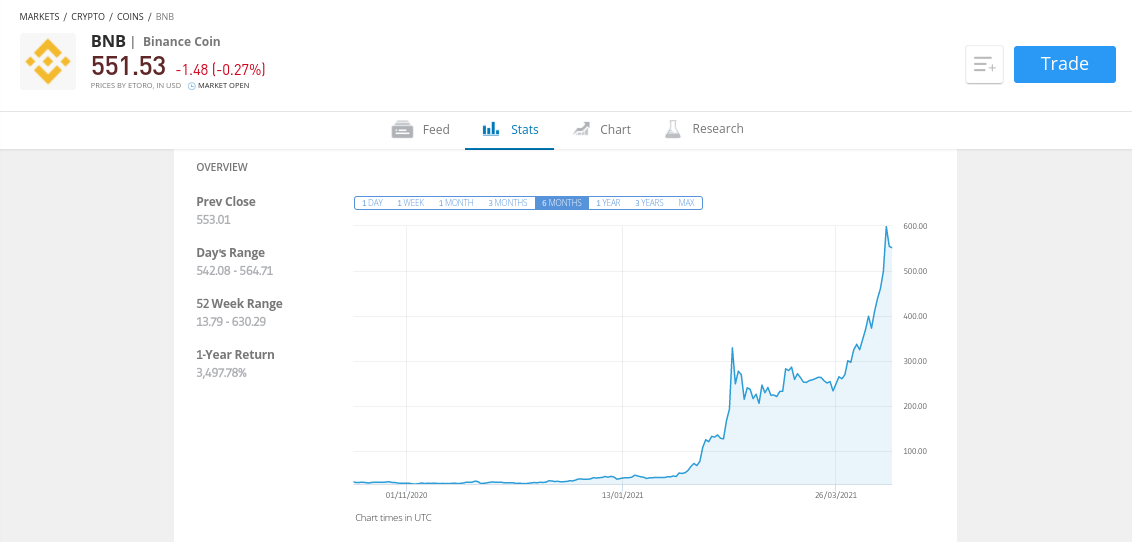
Task: Click the market open clock icon
Action: [x=191, y=86]
